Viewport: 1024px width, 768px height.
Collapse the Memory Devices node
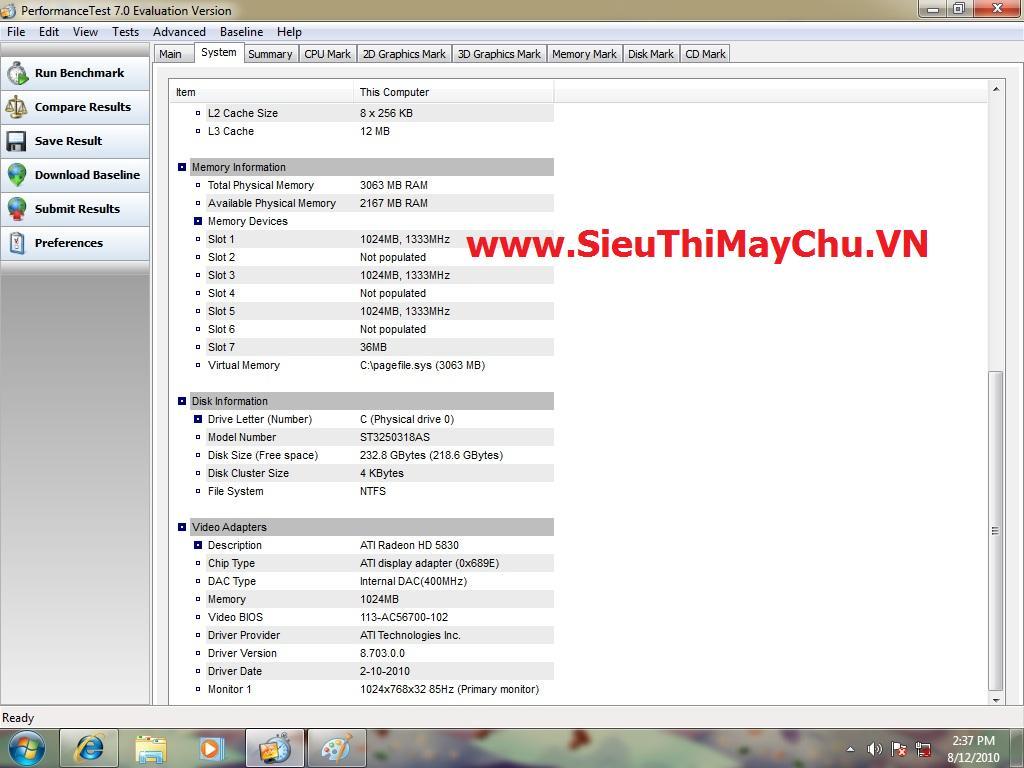[x=198, y=221]
